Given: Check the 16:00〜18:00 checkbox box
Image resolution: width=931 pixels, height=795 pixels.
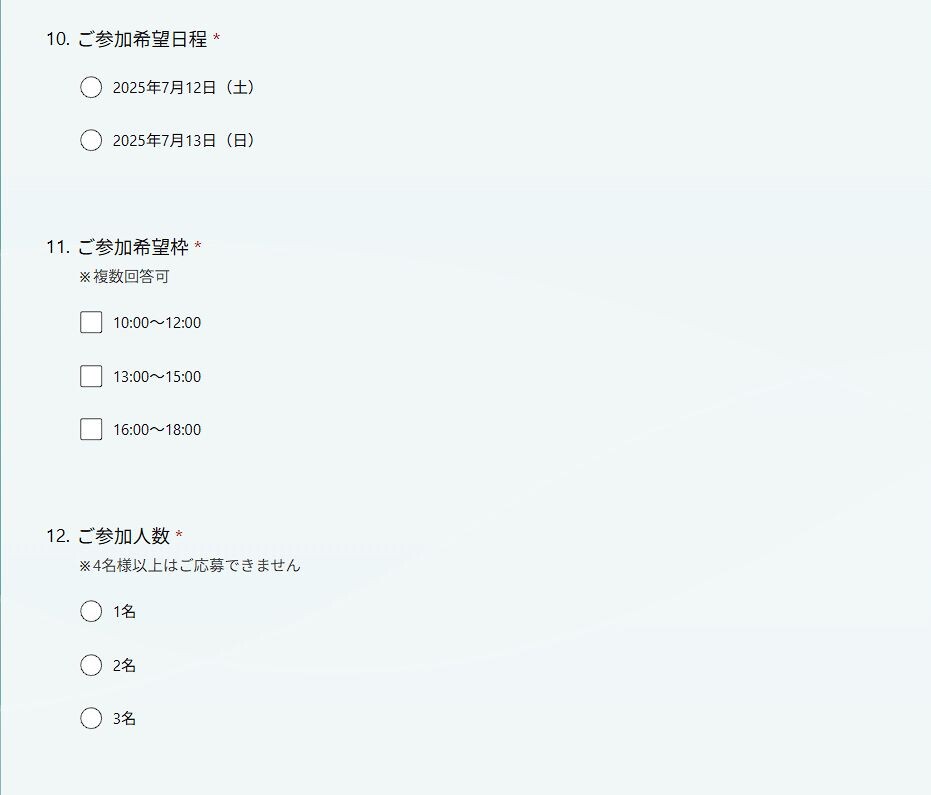Looking at the screenshot, I should pyautogui.click(x=91, y=429).
